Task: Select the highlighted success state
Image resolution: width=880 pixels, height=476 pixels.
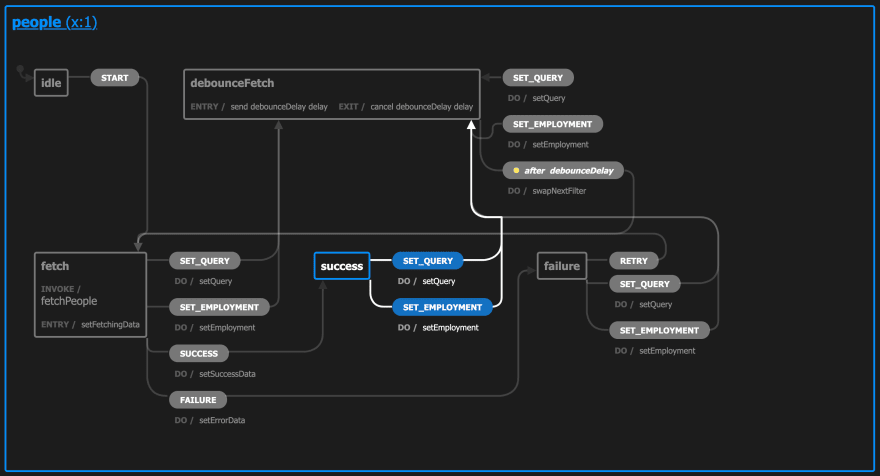Action: pos(342,266)
